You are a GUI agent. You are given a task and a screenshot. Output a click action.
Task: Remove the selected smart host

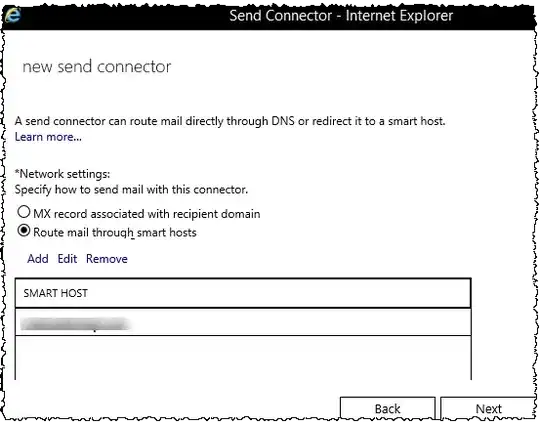(x=107, y=259)
